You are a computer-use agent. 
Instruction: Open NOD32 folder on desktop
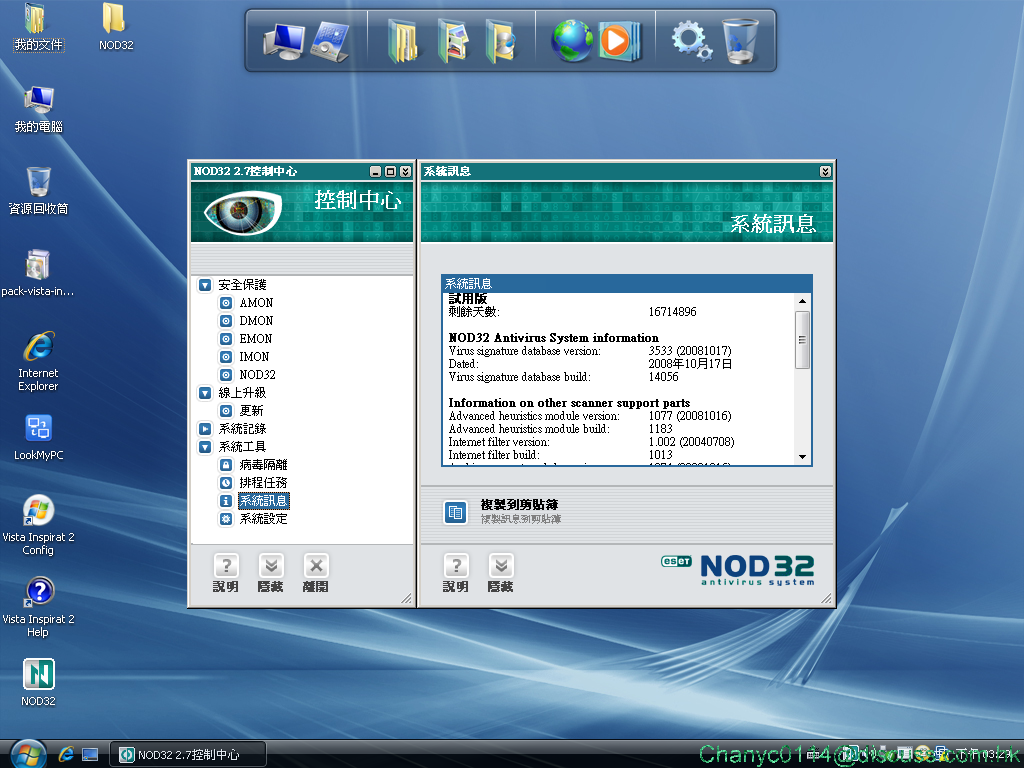point(116,27)
